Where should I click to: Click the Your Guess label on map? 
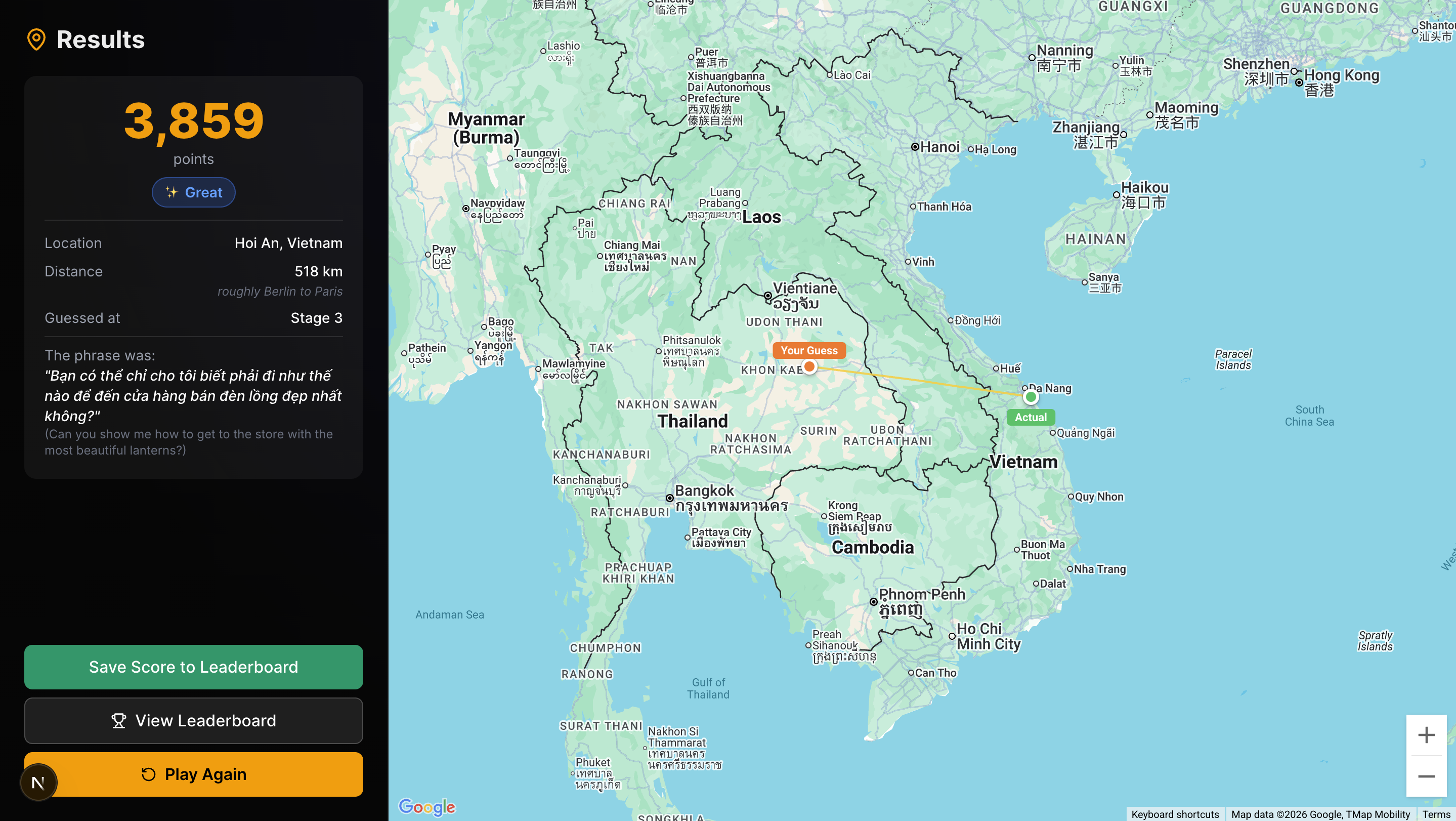tap(809, 351)
